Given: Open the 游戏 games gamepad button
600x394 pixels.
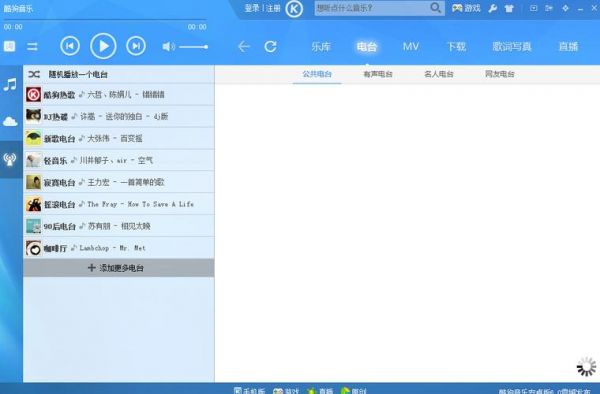Looking at the screenshot, I should 466,8.
